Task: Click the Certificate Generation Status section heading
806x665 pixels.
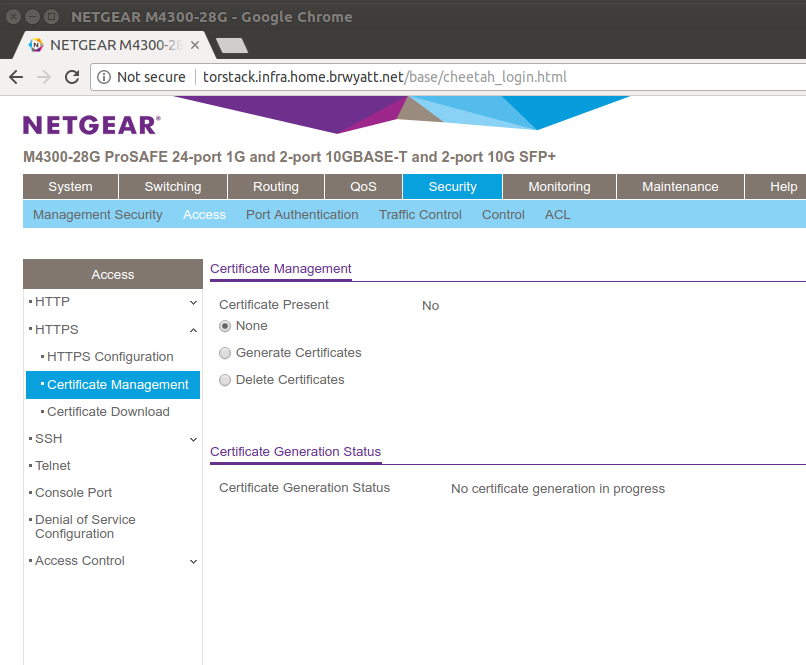Action: click(x=296, y=452)
